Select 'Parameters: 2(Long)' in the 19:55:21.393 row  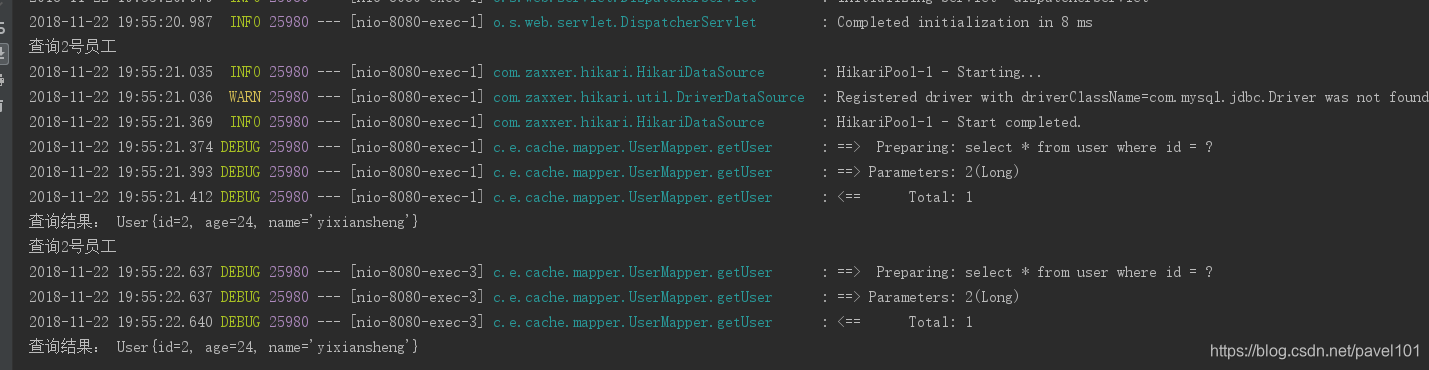(944, 172)
